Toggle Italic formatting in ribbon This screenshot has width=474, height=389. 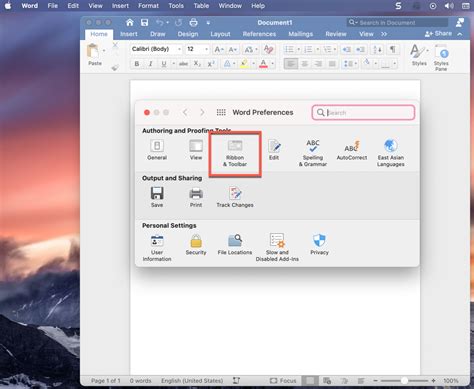point(150,64)
